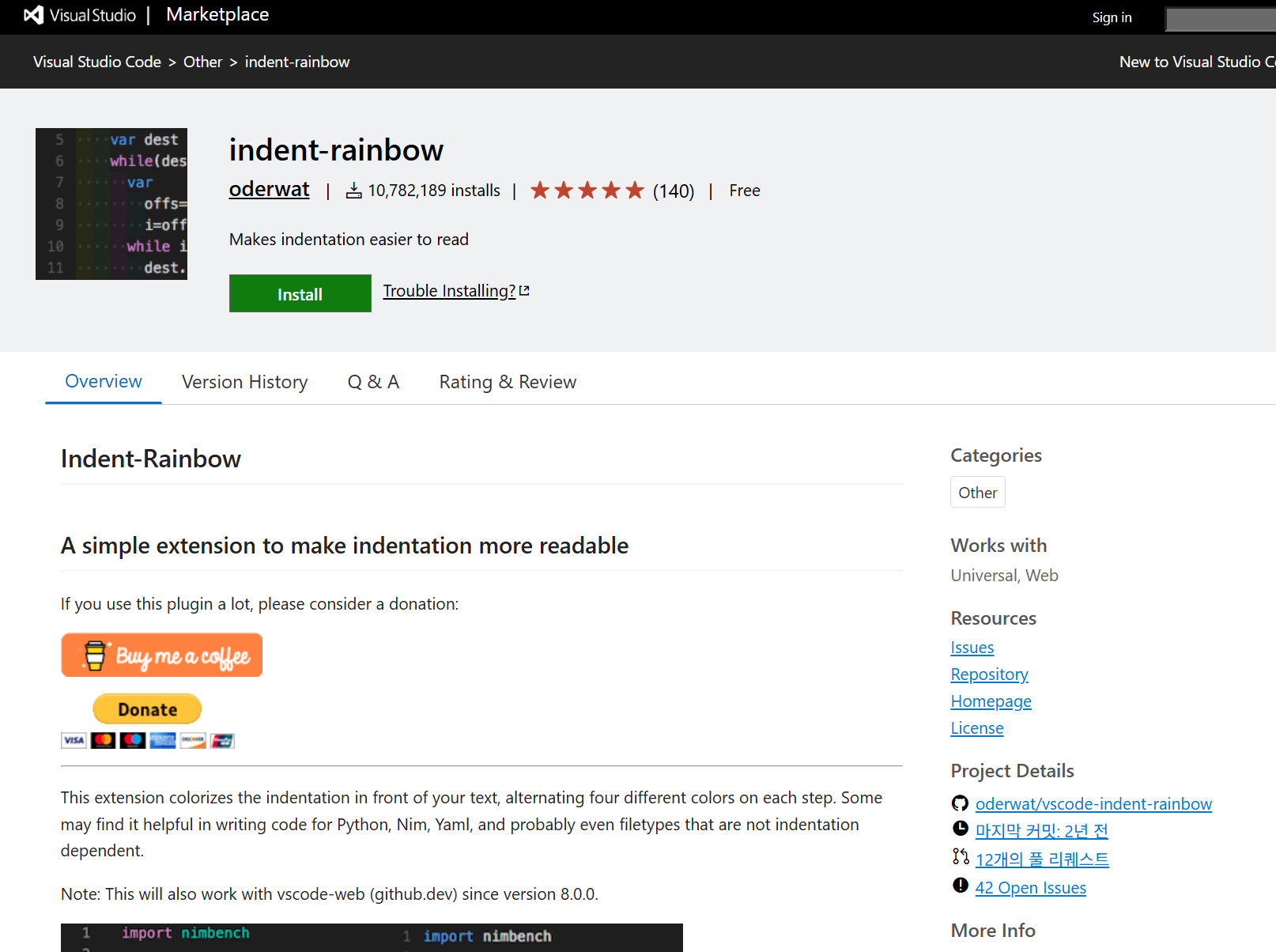Open the Other breadcrumb category

[202, 62]
